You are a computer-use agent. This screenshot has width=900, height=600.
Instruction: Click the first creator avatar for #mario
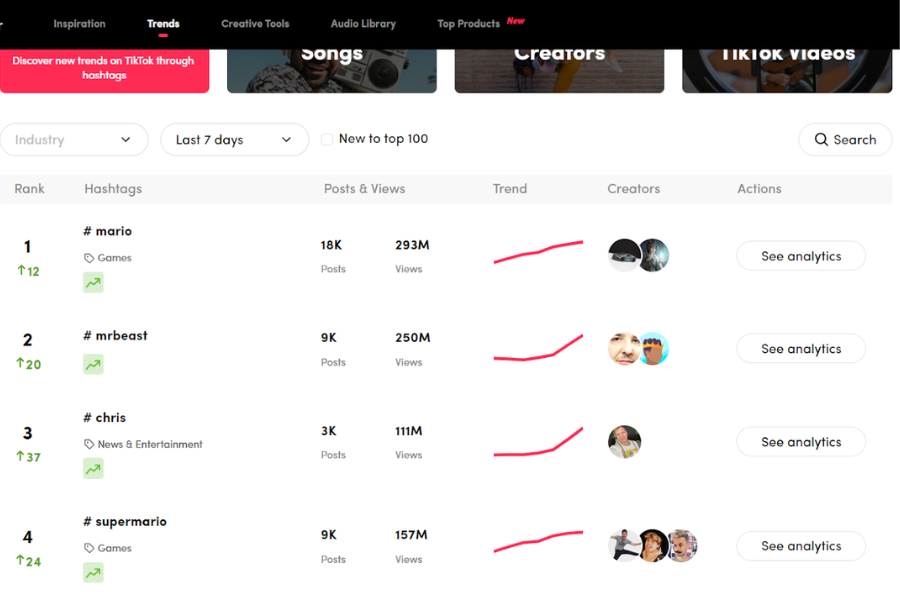624,256
